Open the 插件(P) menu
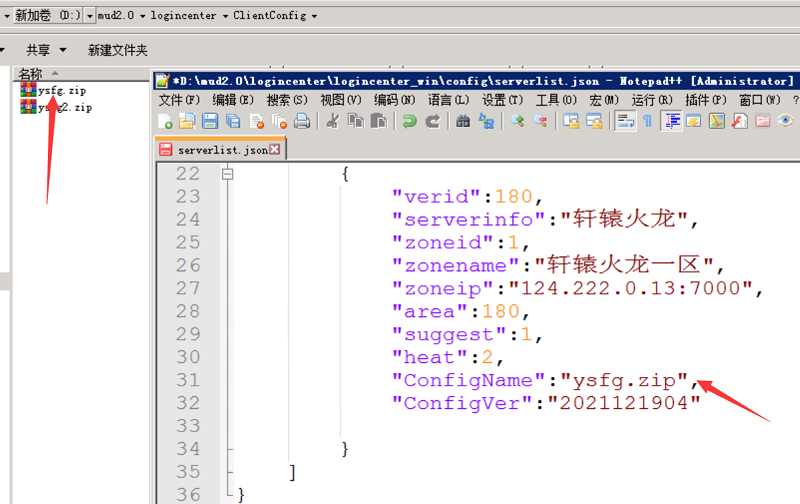This screenshot has height=504, width=800. [706, 100]
